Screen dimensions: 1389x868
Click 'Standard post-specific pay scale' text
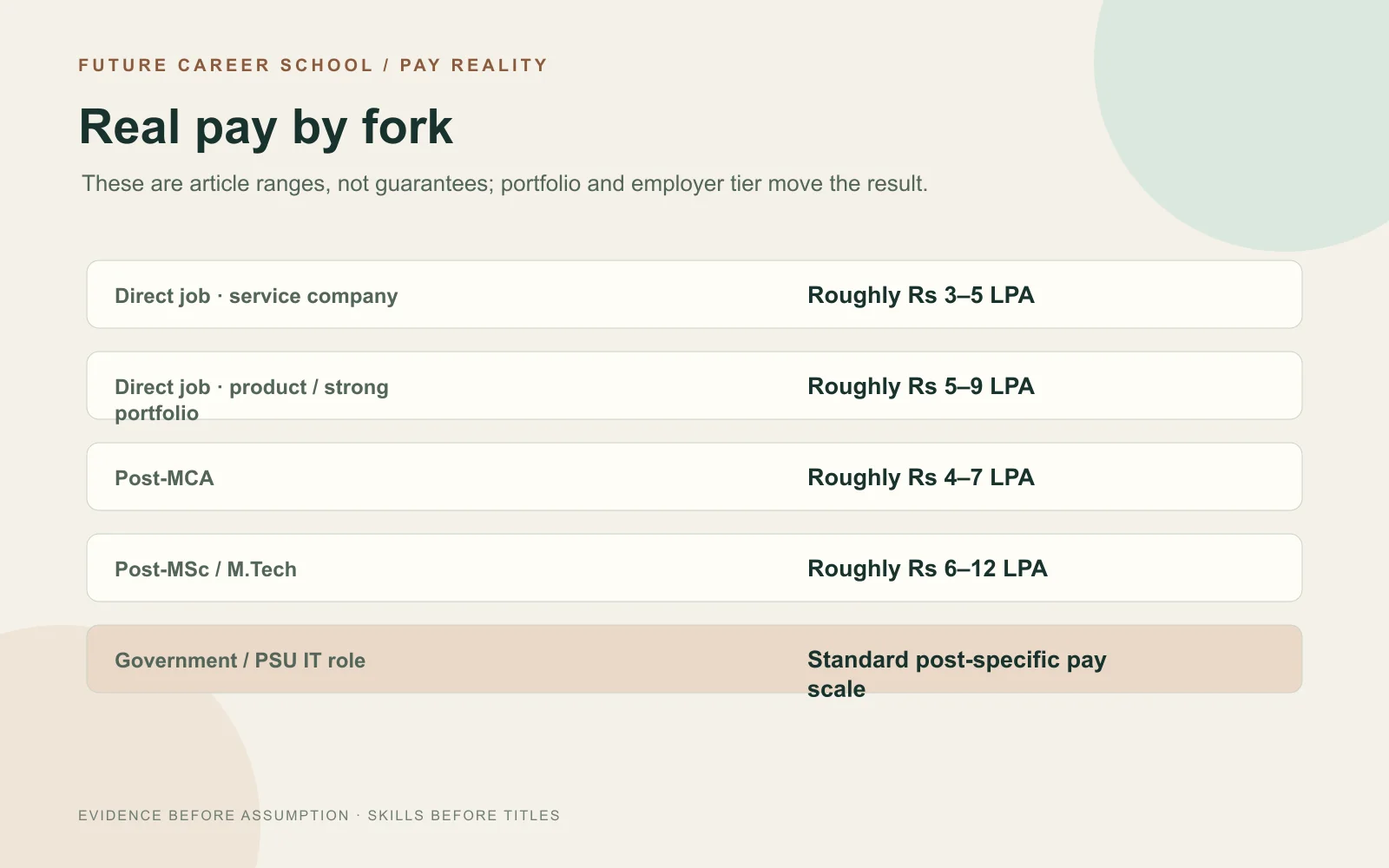[x=957, y=674]
